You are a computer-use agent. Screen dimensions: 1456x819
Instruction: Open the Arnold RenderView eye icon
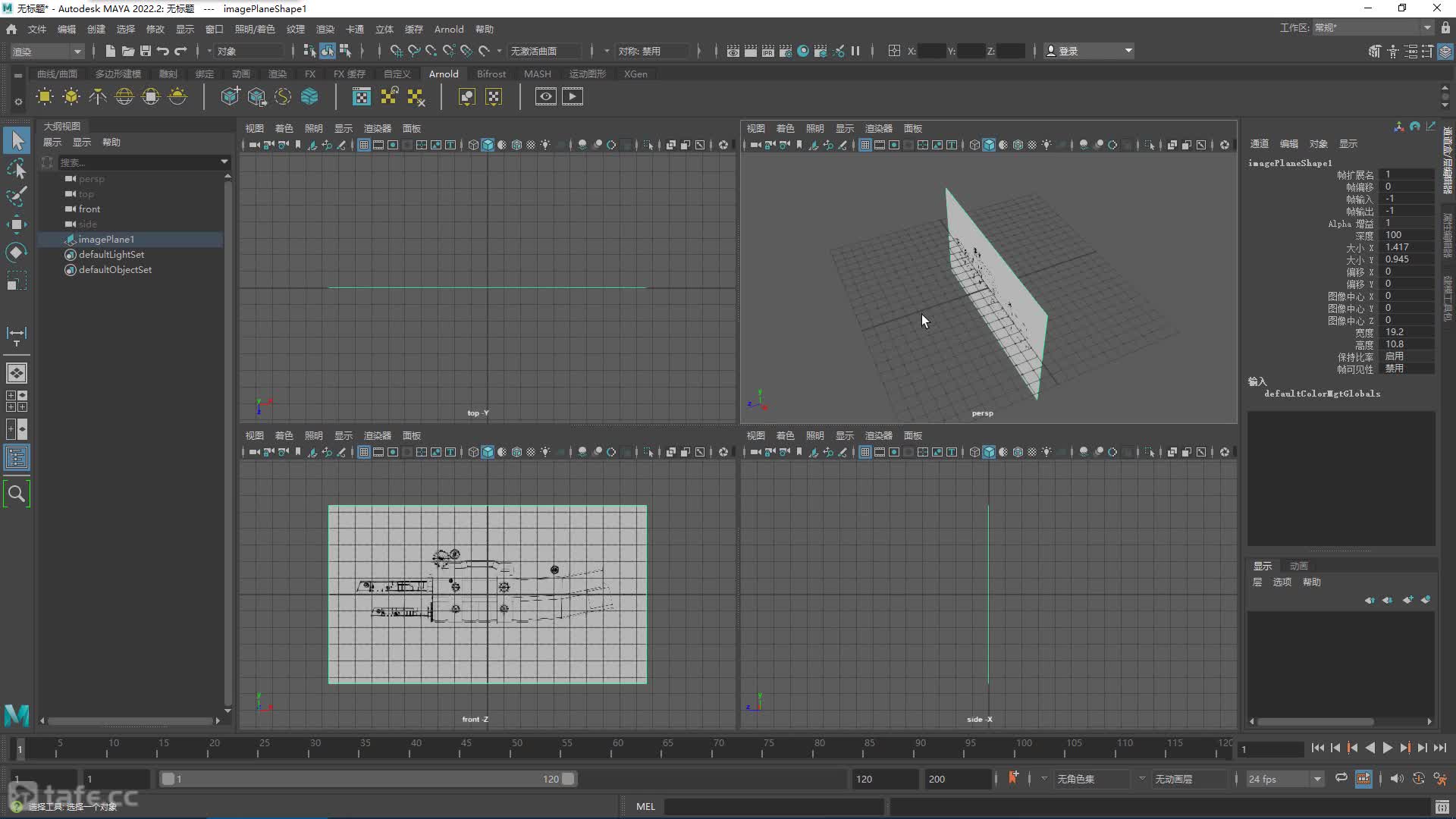[545, 96]
